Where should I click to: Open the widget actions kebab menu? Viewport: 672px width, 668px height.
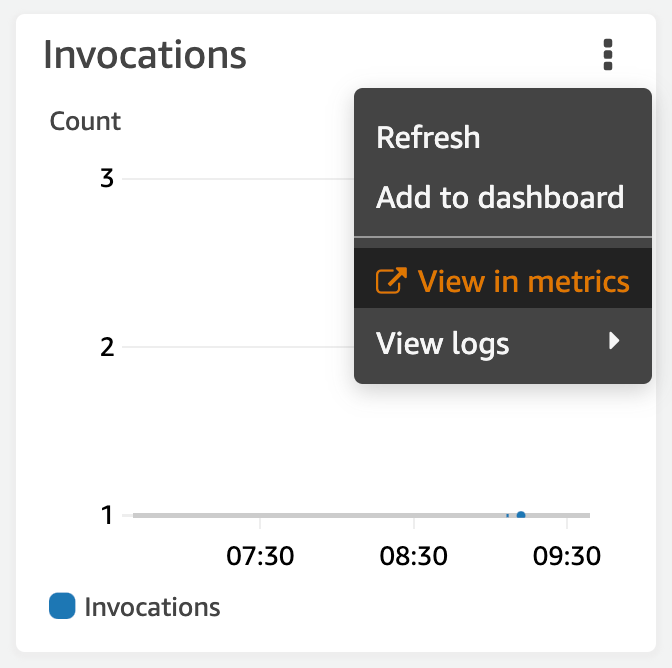[x=608, y=54]
